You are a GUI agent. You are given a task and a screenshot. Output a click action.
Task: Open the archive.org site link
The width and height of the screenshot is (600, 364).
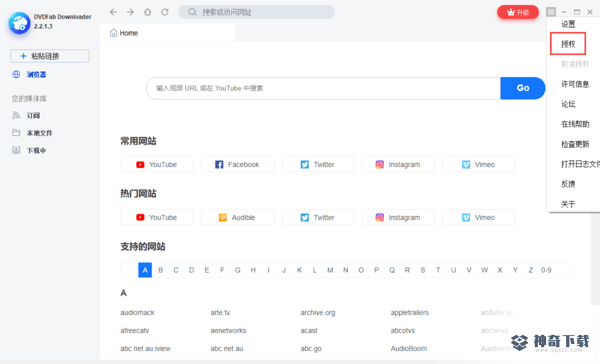318,312
